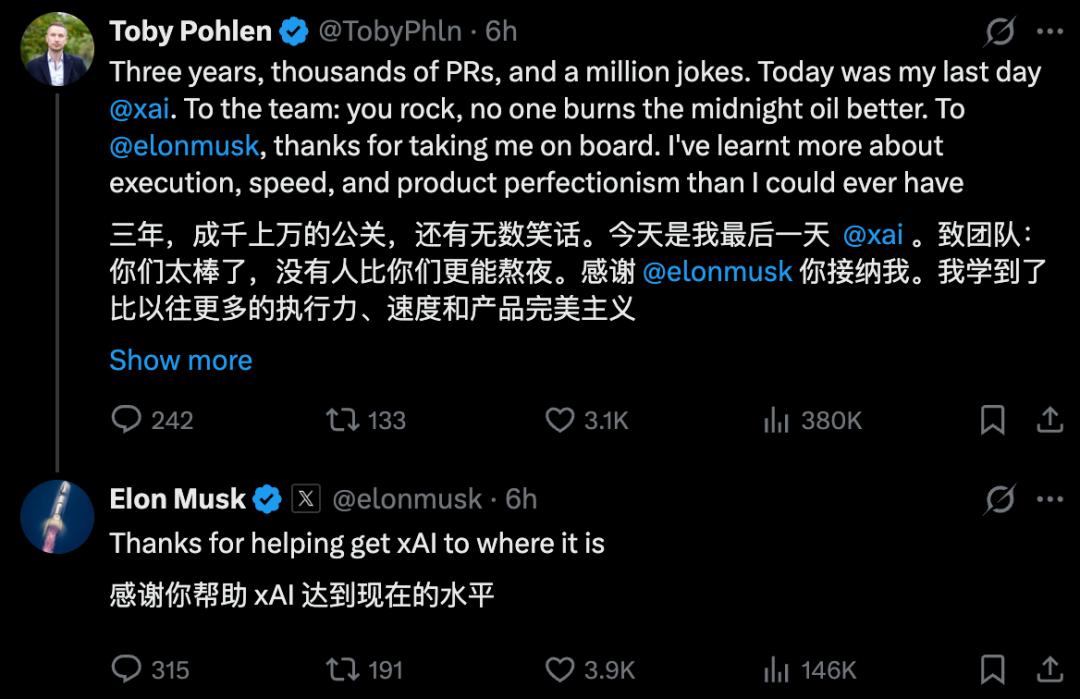
Task: Open Toby Pohlen's profile picture
Action: [x=57, y=48]
